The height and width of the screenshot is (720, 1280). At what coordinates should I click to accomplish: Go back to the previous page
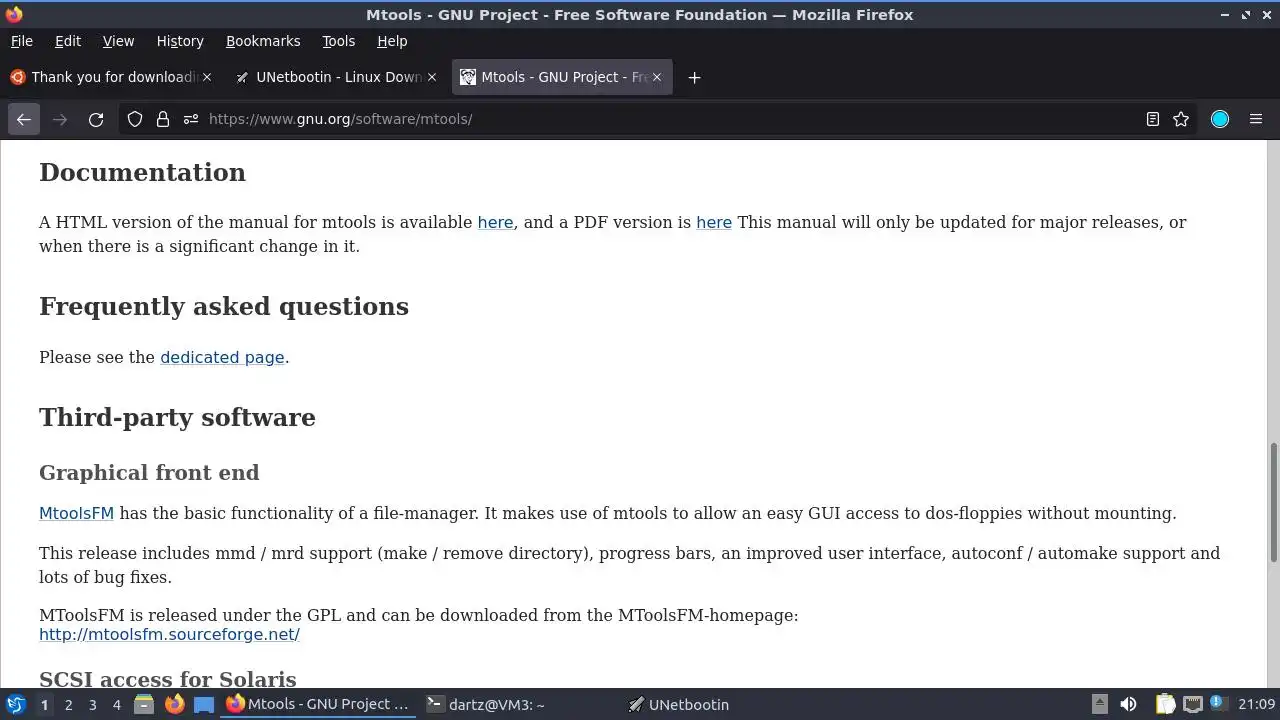click(x=24, y=119)
